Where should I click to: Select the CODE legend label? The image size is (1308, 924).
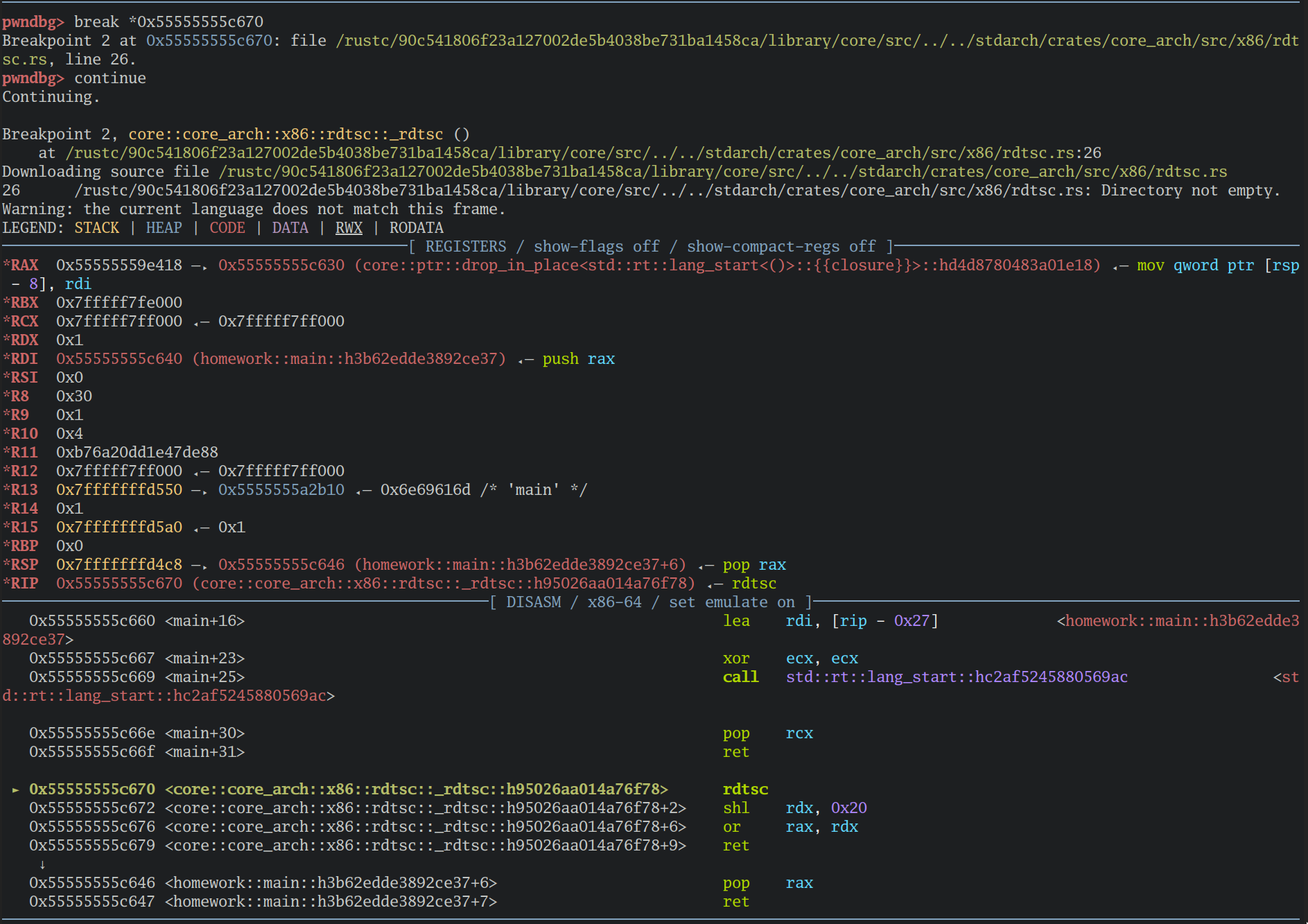227,227
